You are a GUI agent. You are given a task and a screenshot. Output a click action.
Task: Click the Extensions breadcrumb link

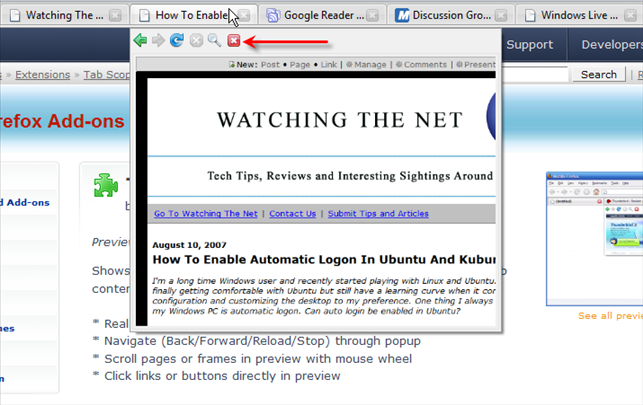click(x=43, y=75)
